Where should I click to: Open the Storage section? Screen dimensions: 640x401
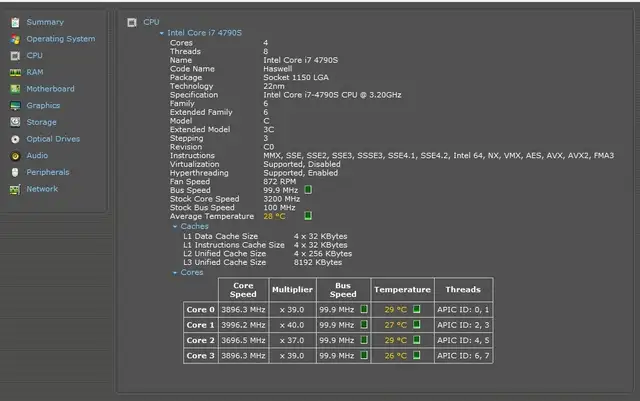tap(42, 122)
